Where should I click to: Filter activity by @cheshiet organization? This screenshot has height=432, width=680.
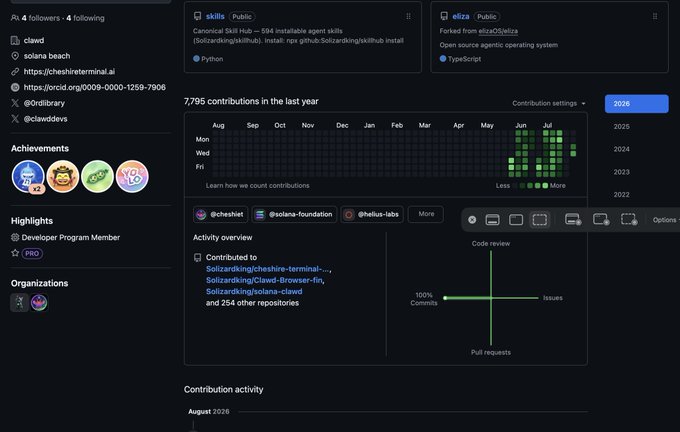[x=220, y=214]
